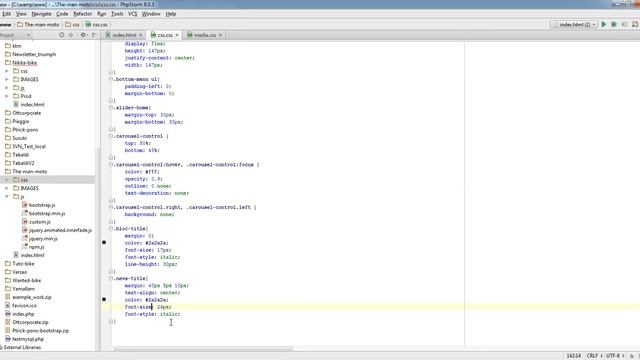Expand the css folder under Nikita-bike
Screen dimensions: 640x360
(x=7, y=71)
